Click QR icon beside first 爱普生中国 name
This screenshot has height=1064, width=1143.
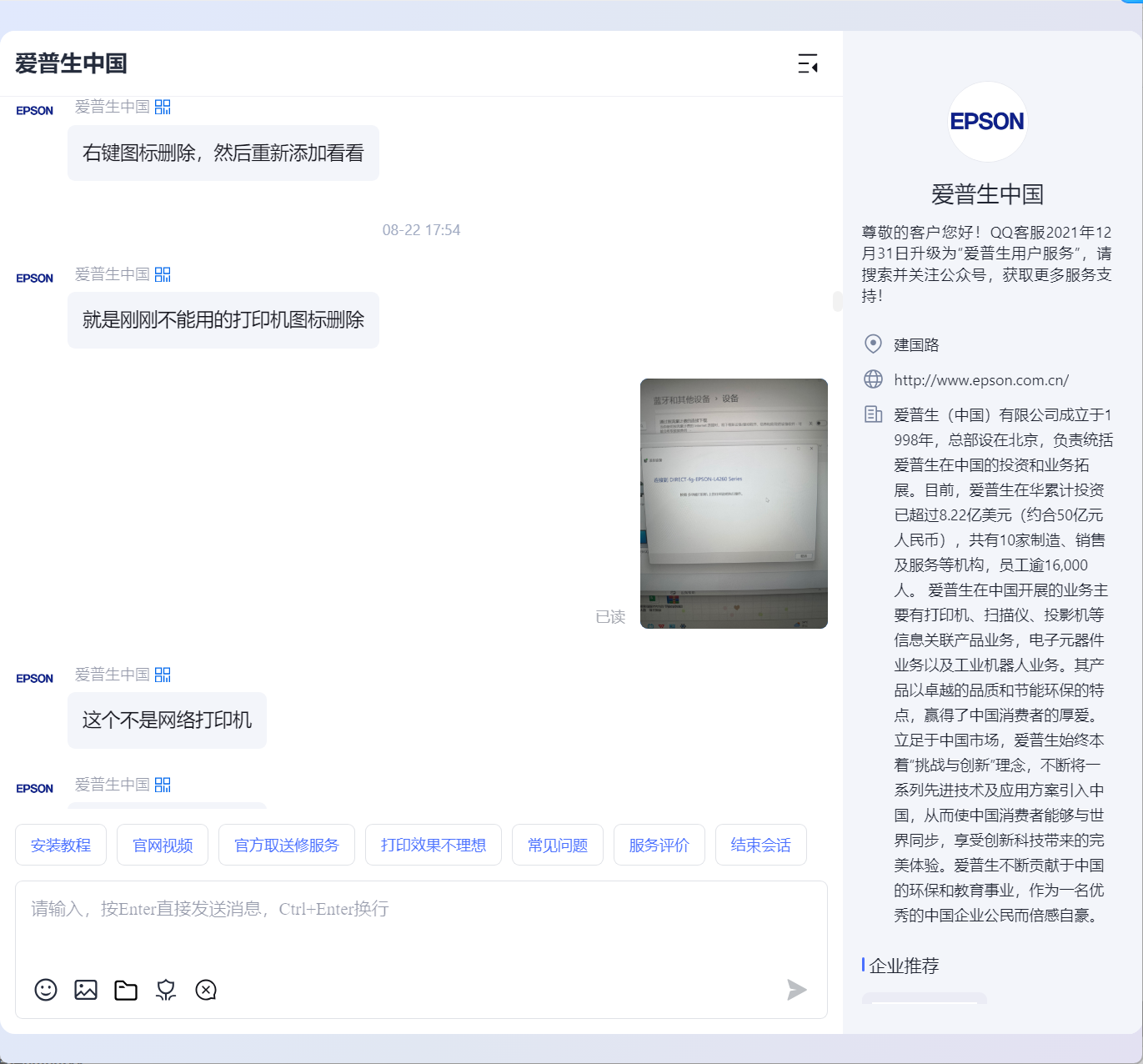pos(163,107)
